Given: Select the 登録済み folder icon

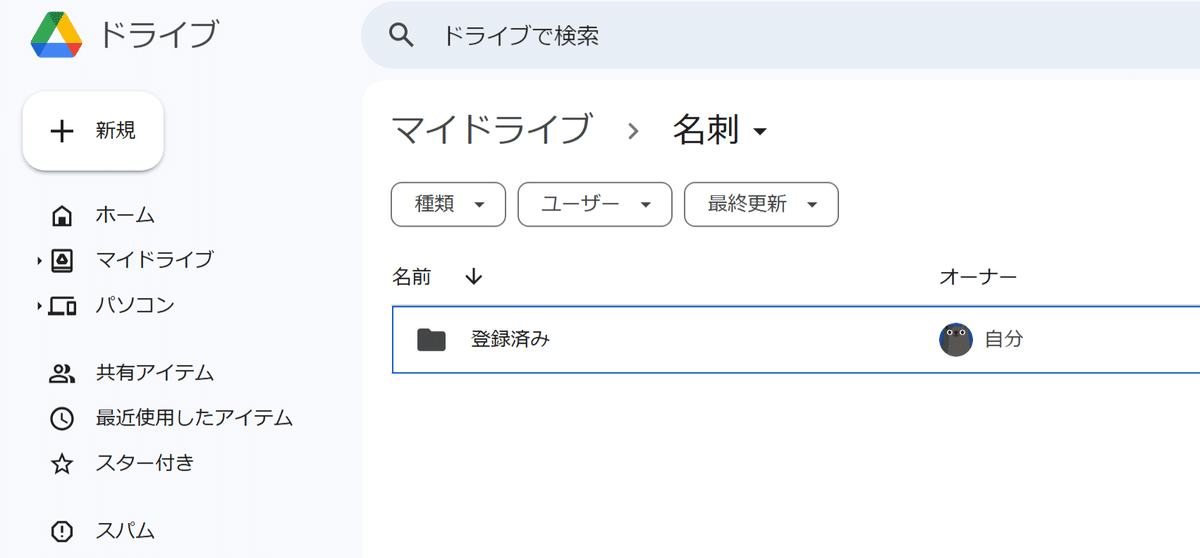Looking at the screenshot, I should 431,340.
